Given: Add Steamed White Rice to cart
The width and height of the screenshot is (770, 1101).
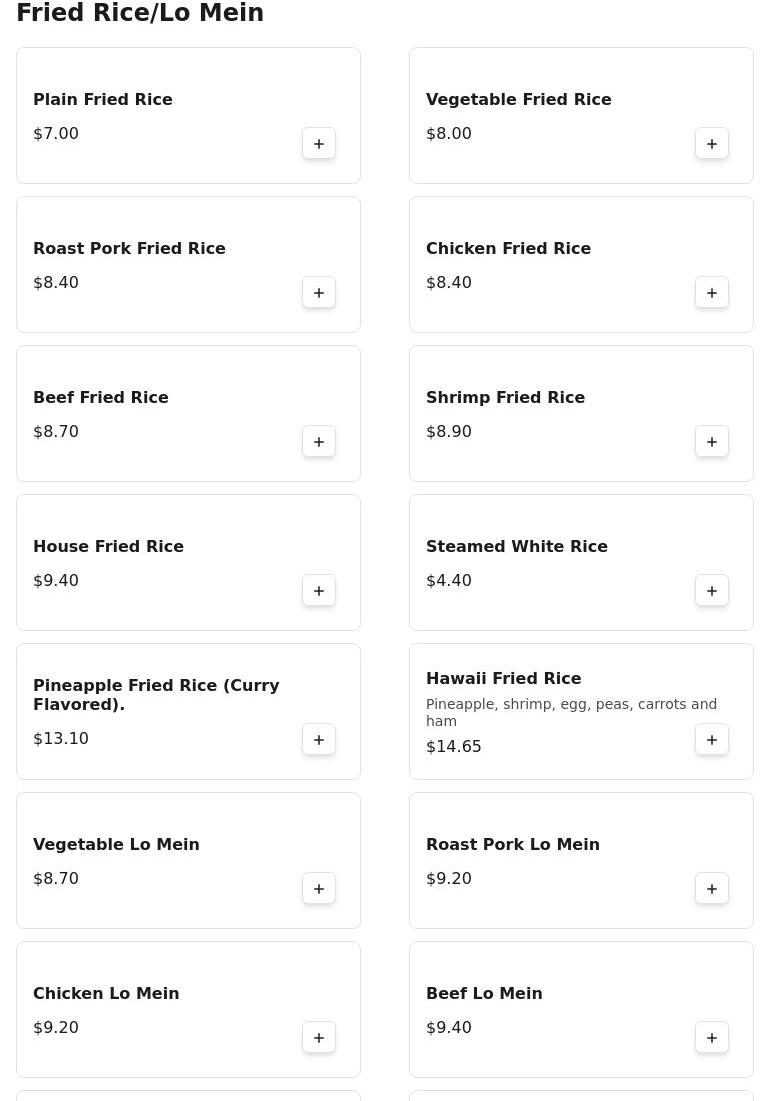Looking at the screenshot, I should [x=712, y=591].
